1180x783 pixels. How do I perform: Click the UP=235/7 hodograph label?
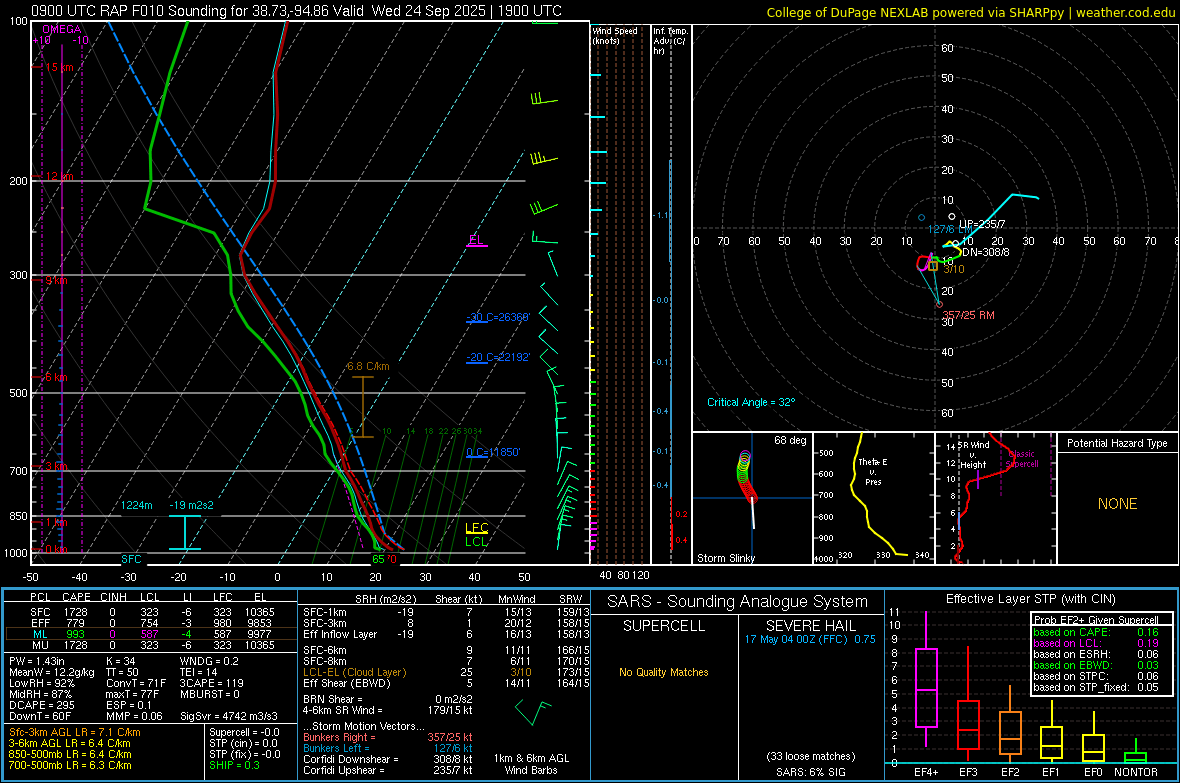pos(982,224)
